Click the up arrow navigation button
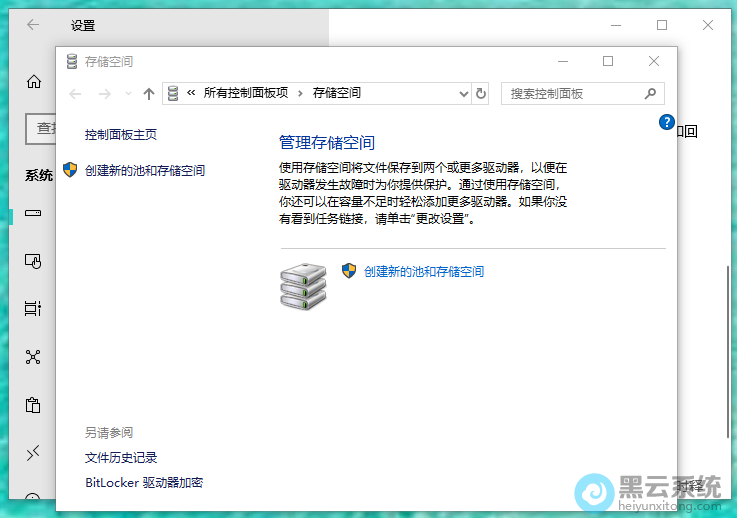 [149, 93]
